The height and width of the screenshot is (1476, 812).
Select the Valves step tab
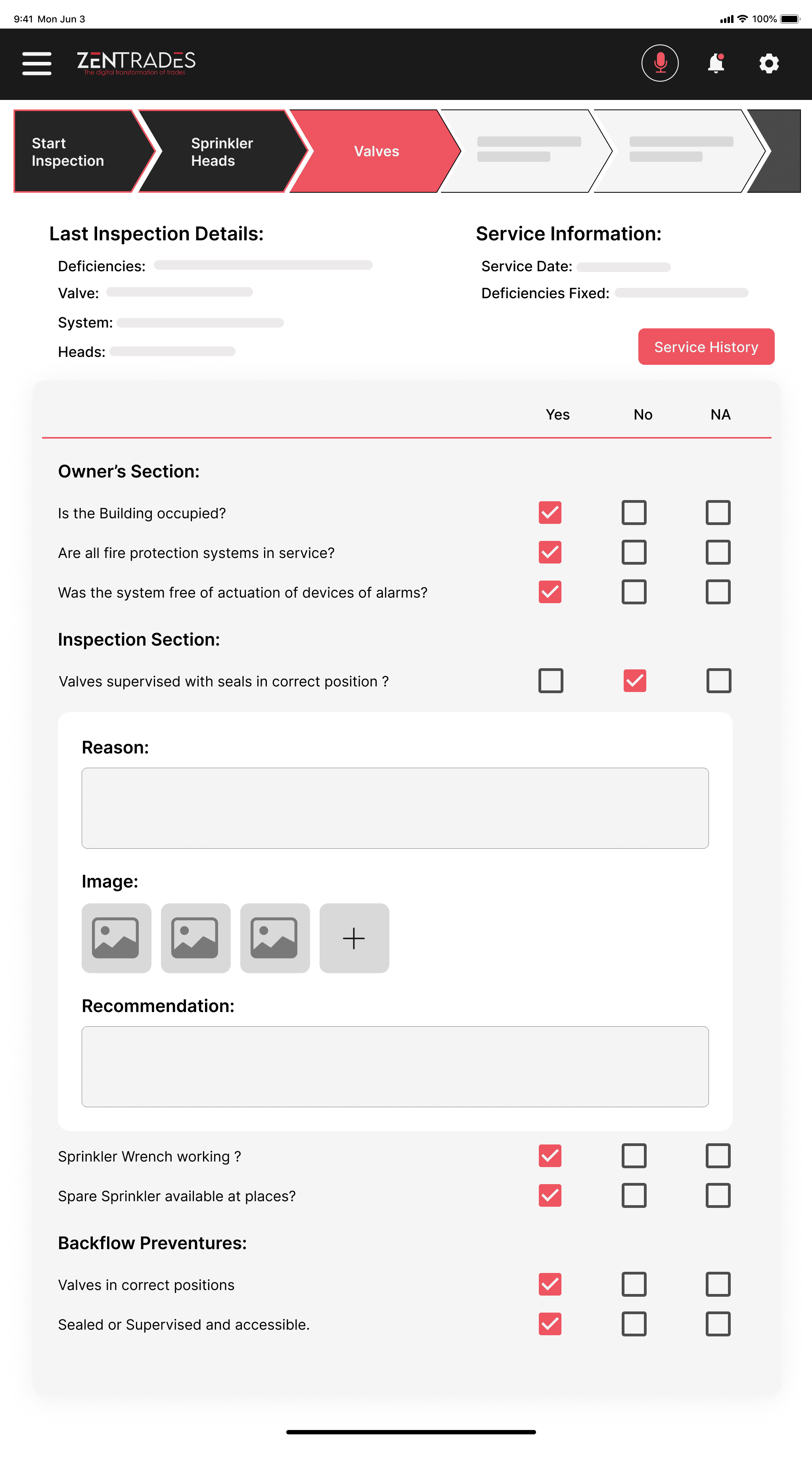(x=376, y=151)
